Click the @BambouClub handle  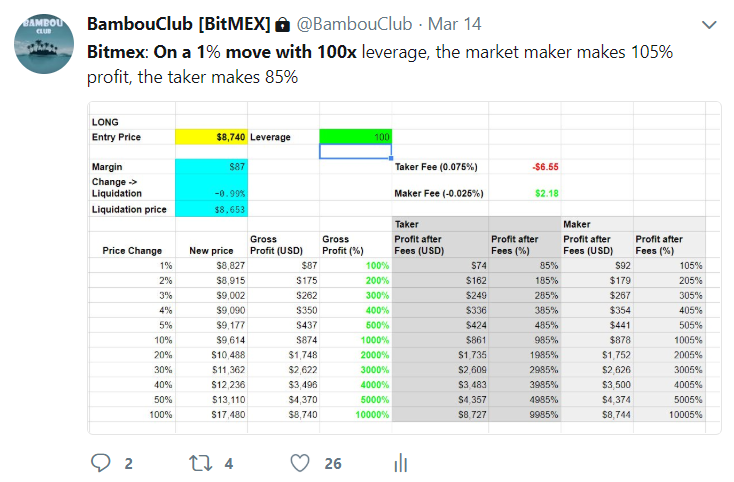point(354,24)
